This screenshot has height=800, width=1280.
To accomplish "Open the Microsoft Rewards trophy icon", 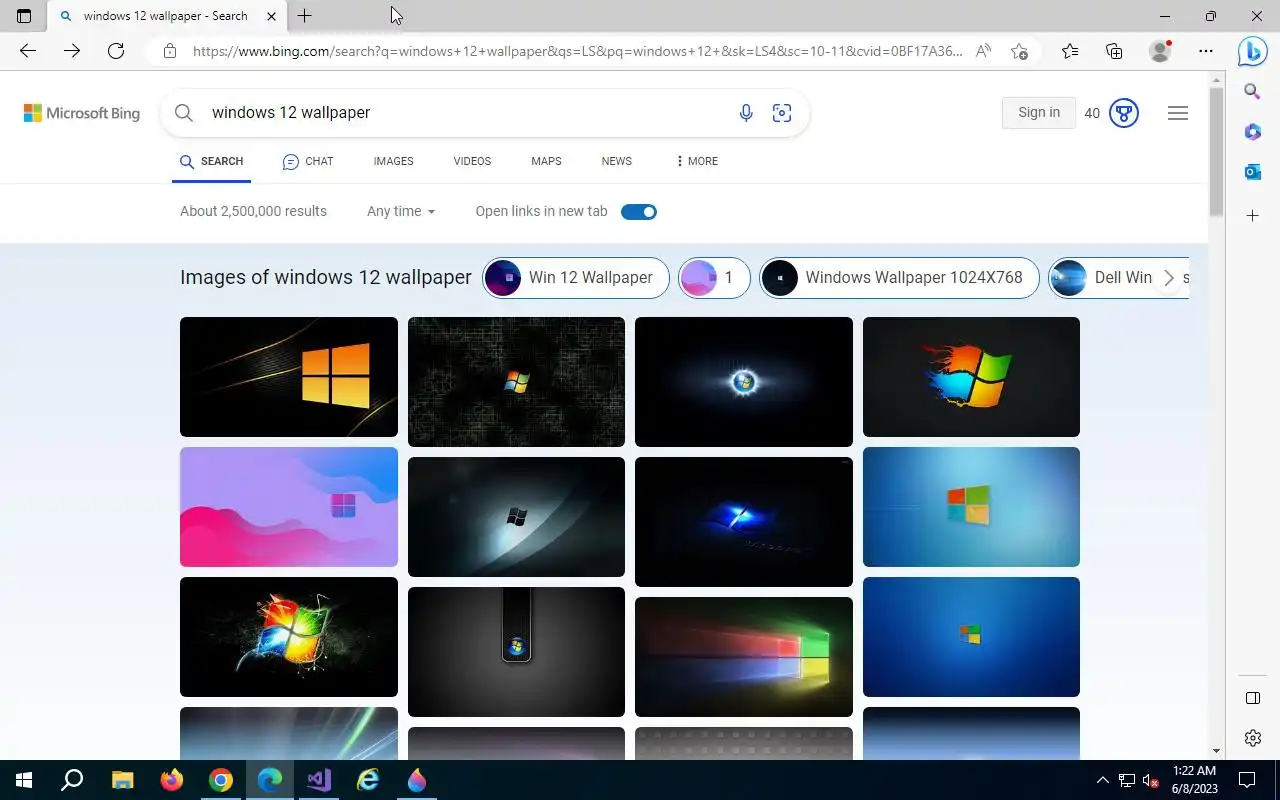I will point(1124,113).
